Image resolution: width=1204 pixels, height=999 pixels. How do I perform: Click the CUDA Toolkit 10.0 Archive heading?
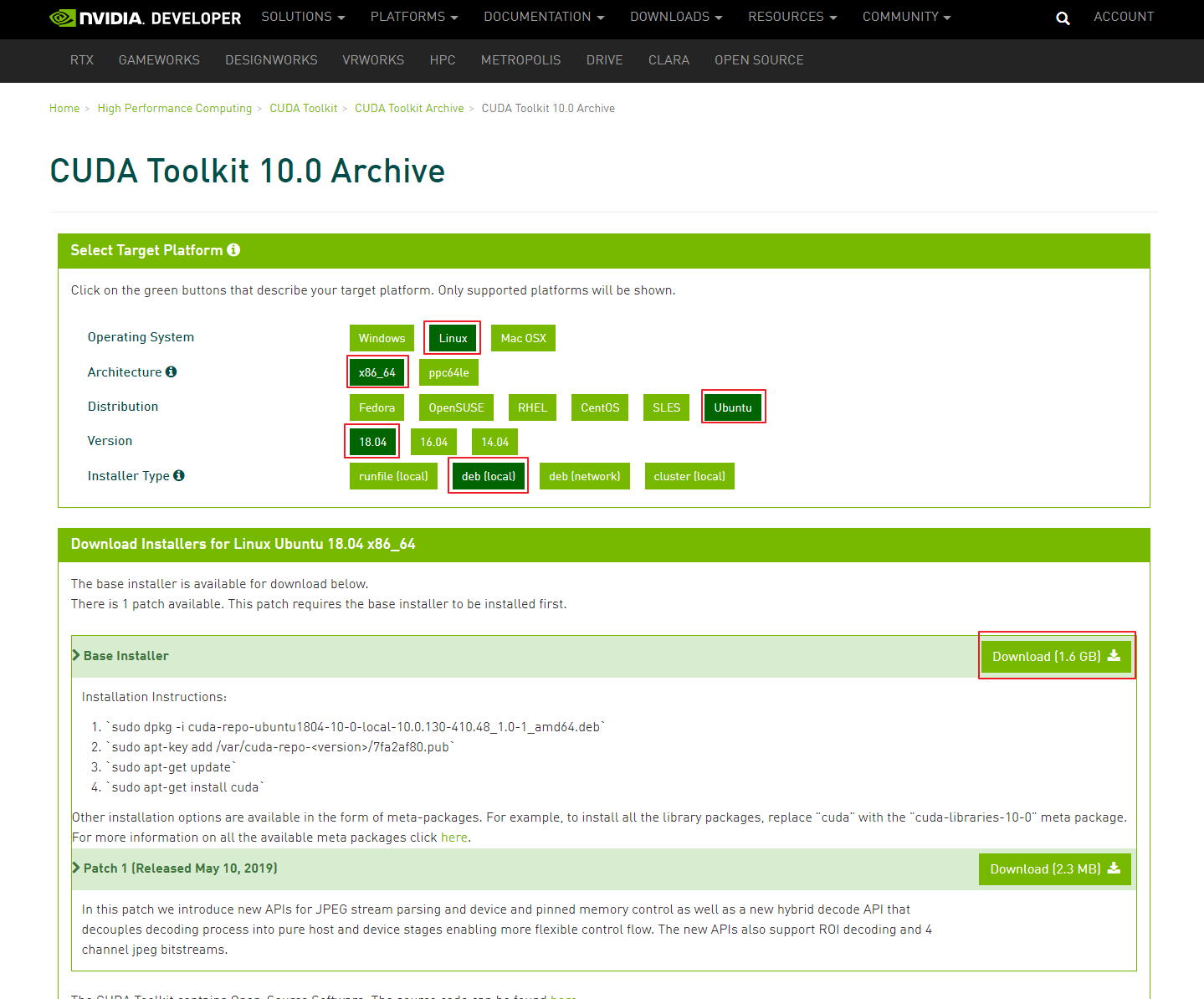pos(247,171)
